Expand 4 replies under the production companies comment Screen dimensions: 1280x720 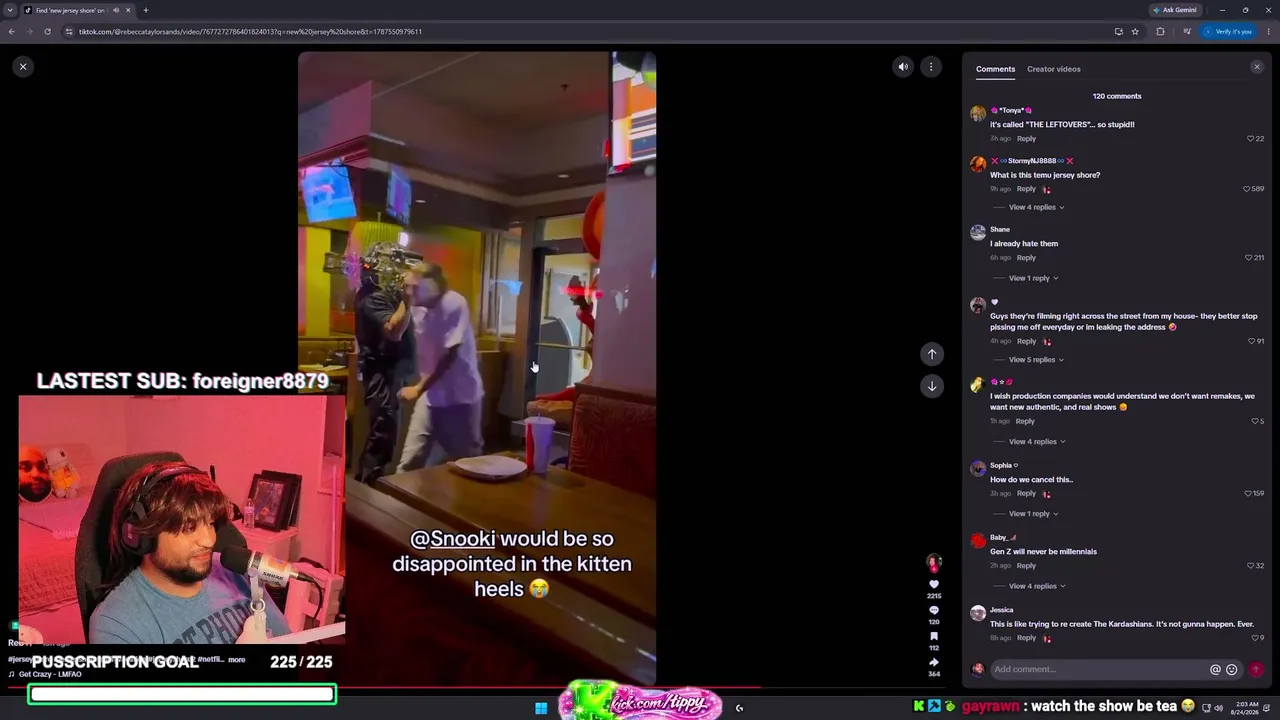click(1037, 442)
